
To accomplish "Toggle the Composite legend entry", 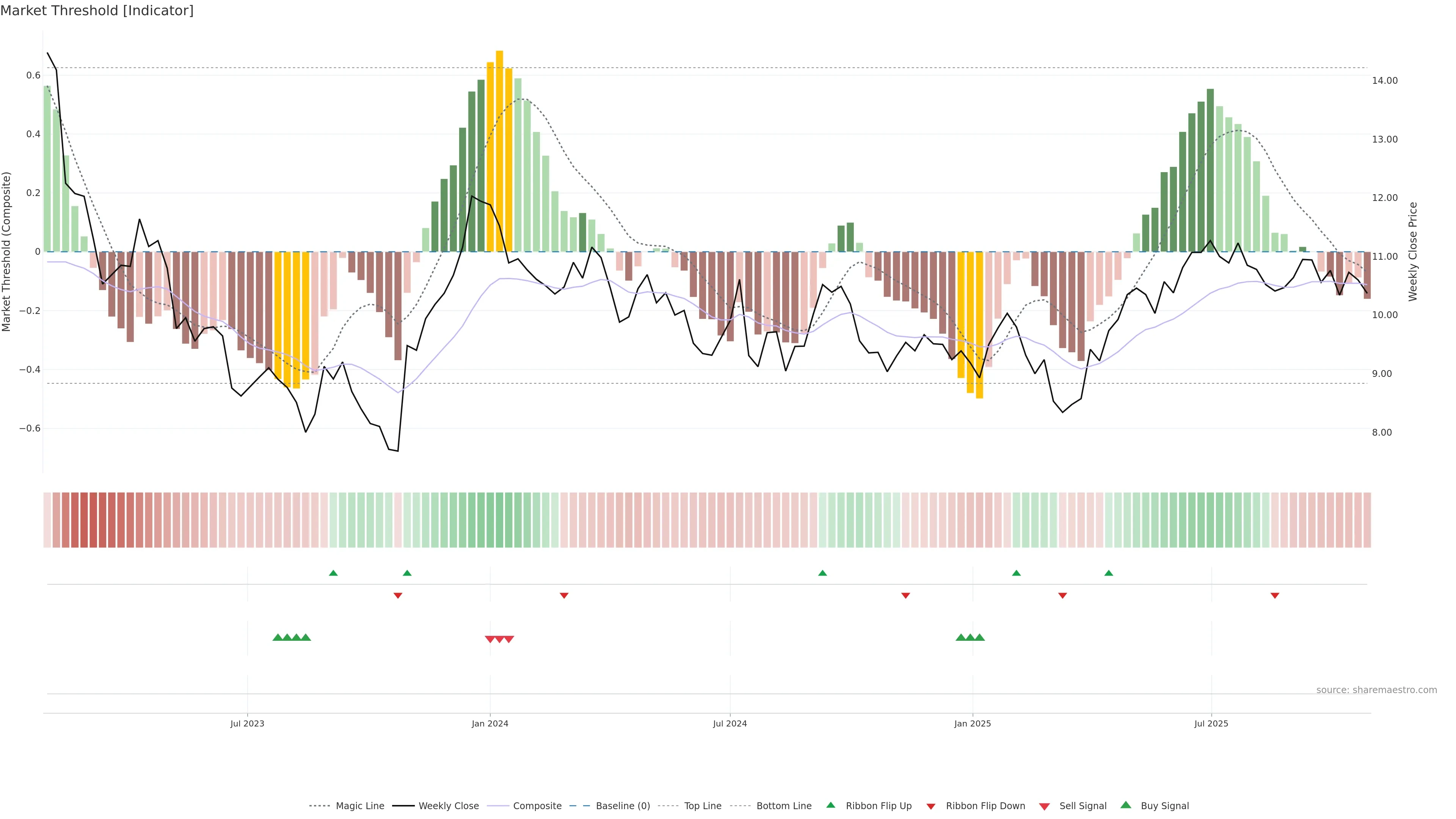I will [x=537, y=806].
